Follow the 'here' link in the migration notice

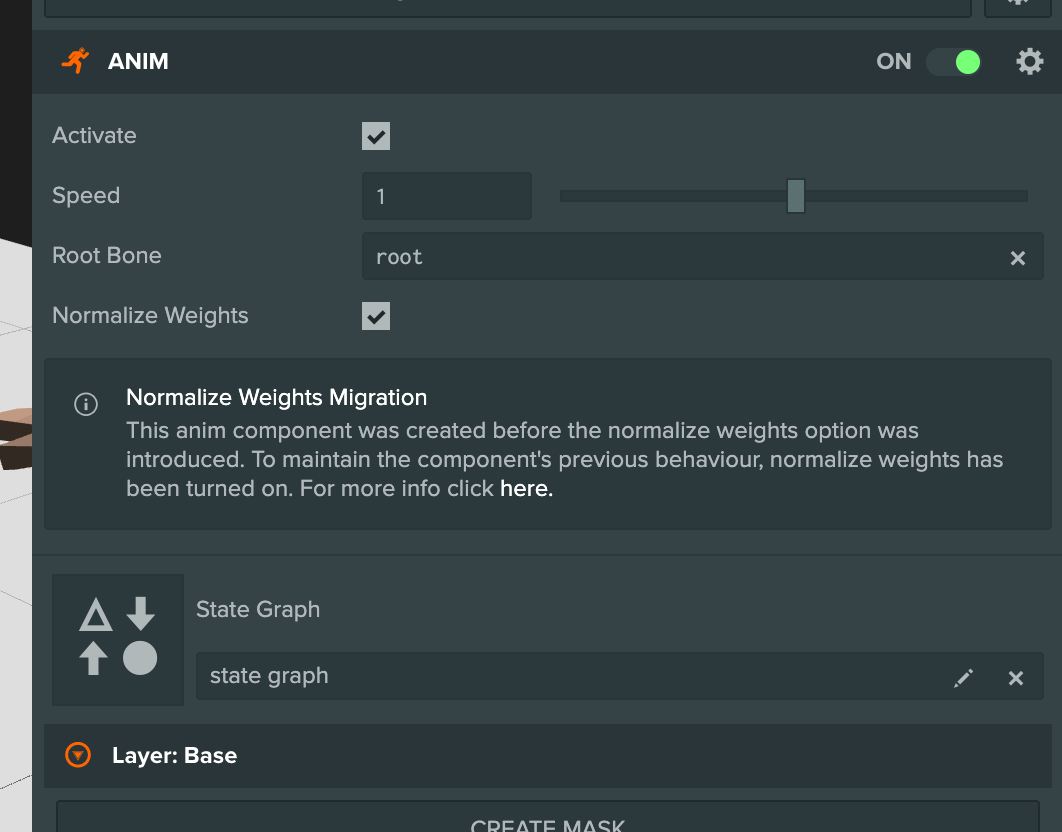(523, 488)
